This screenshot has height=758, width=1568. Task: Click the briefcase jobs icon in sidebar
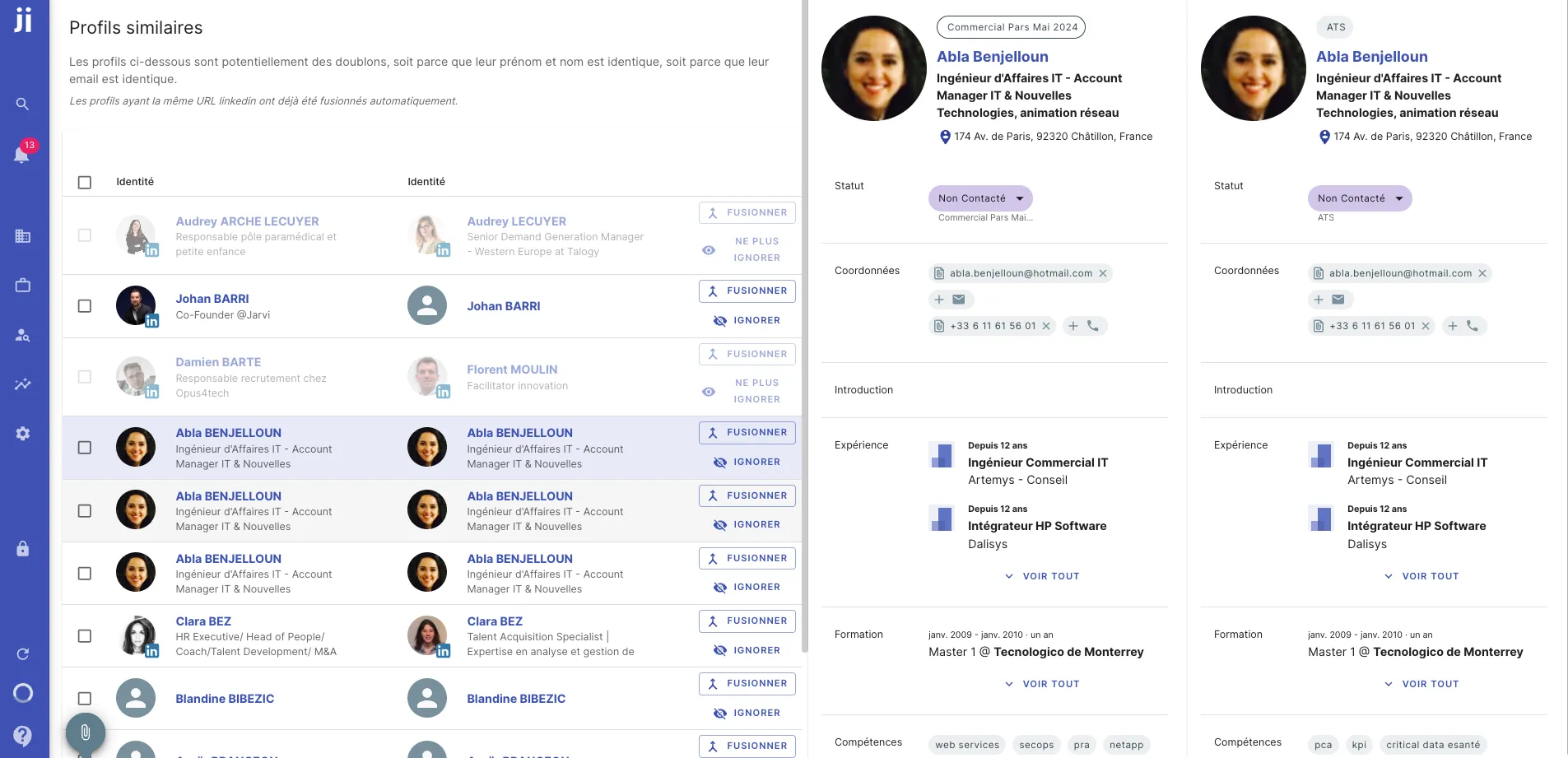click(23, 286)
